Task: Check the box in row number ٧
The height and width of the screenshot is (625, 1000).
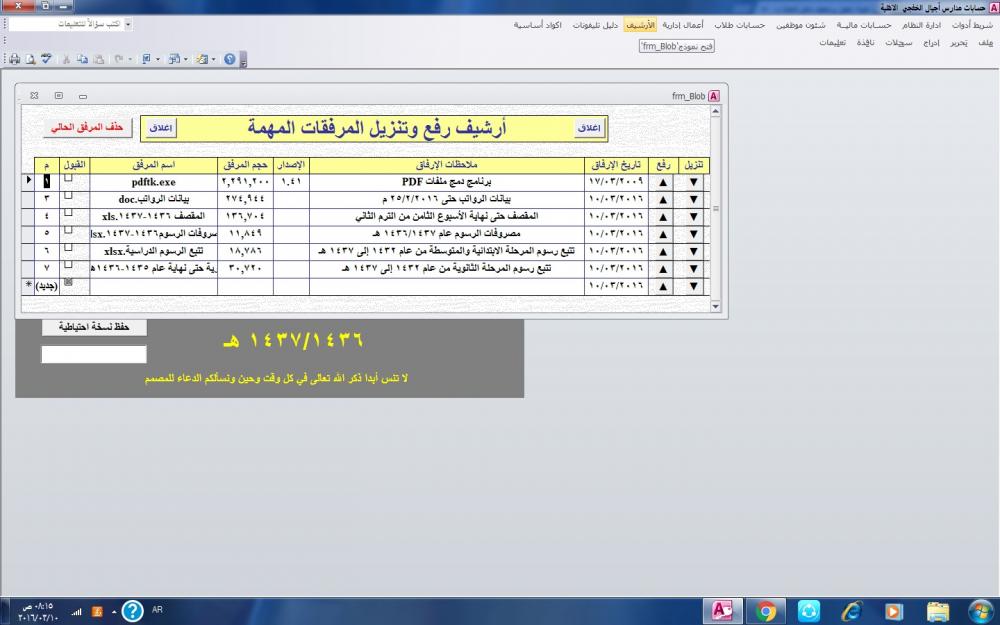Action: point(68,265)
